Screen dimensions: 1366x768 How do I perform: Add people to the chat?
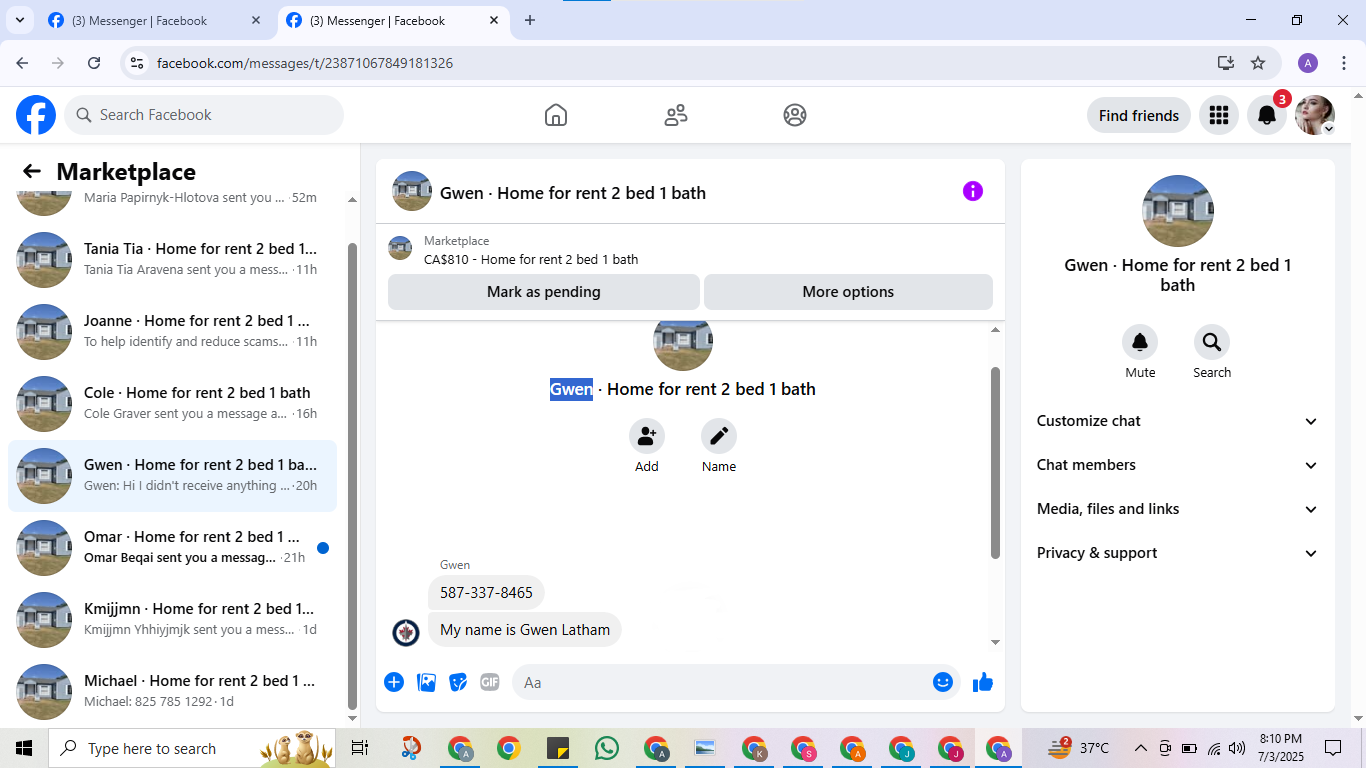647,436
